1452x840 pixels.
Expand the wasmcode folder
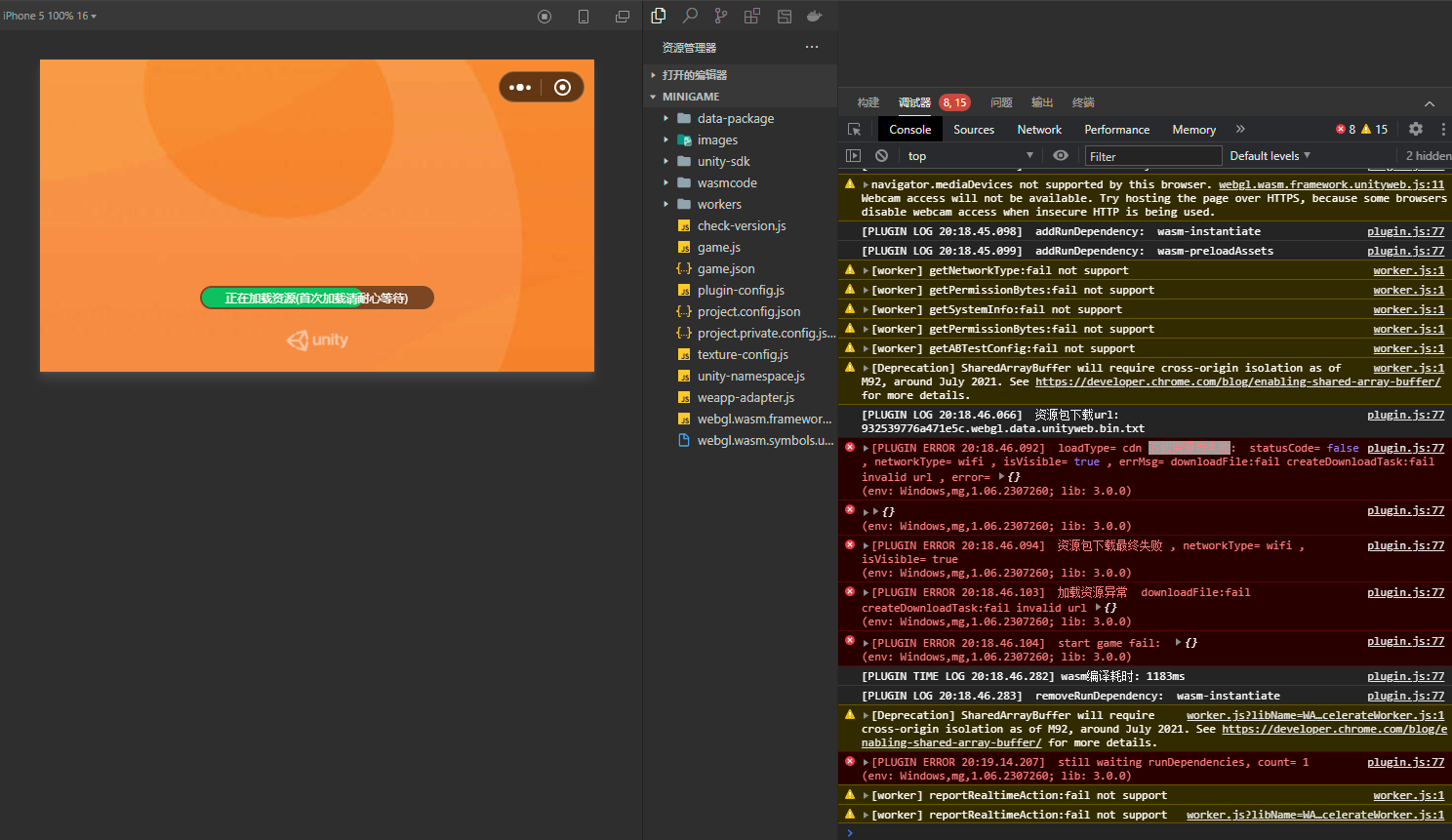pyautogui.click(x=740, y=182)
